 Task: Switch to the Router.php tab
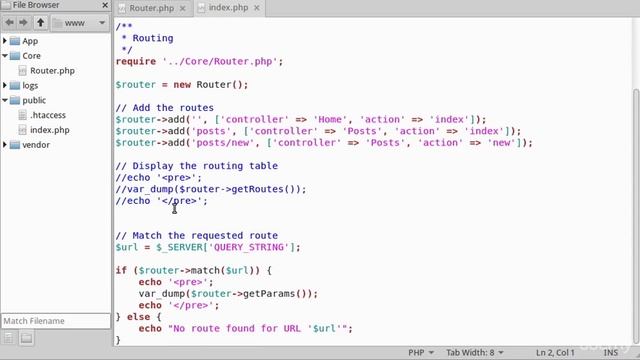point(151,8)
